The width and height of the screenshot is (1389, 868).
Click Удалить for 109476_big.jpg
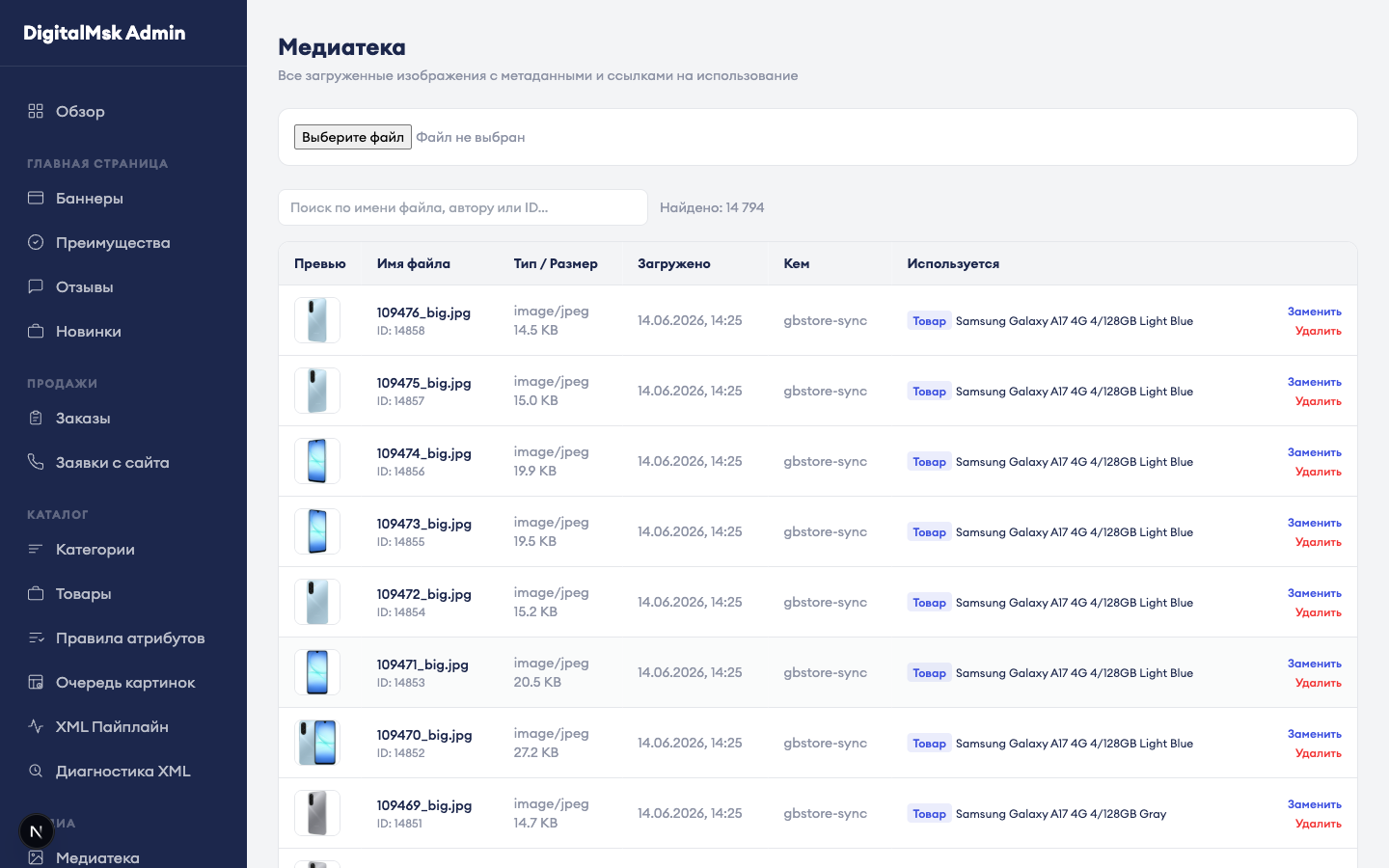pos(1319,331)
